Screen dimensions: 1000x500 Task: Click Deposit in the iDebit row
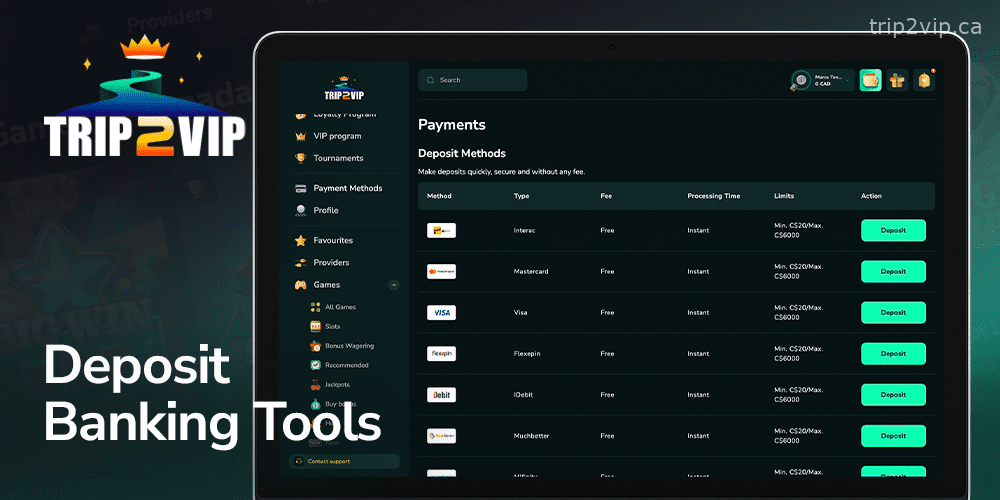point(893,395)
